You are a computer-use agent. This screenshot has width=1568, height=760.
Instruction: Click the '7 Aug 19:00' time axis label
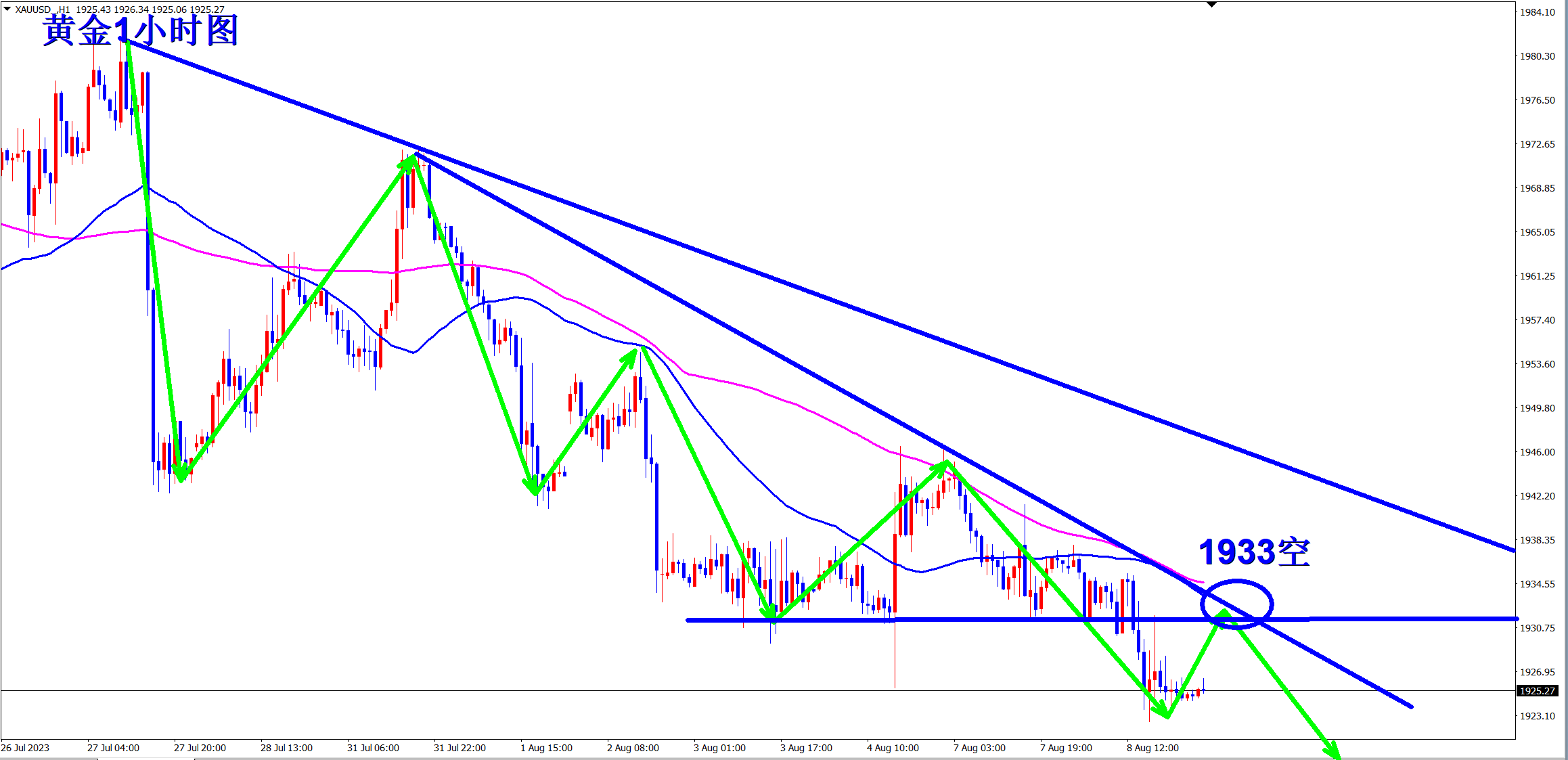(x=1066, y=748)
